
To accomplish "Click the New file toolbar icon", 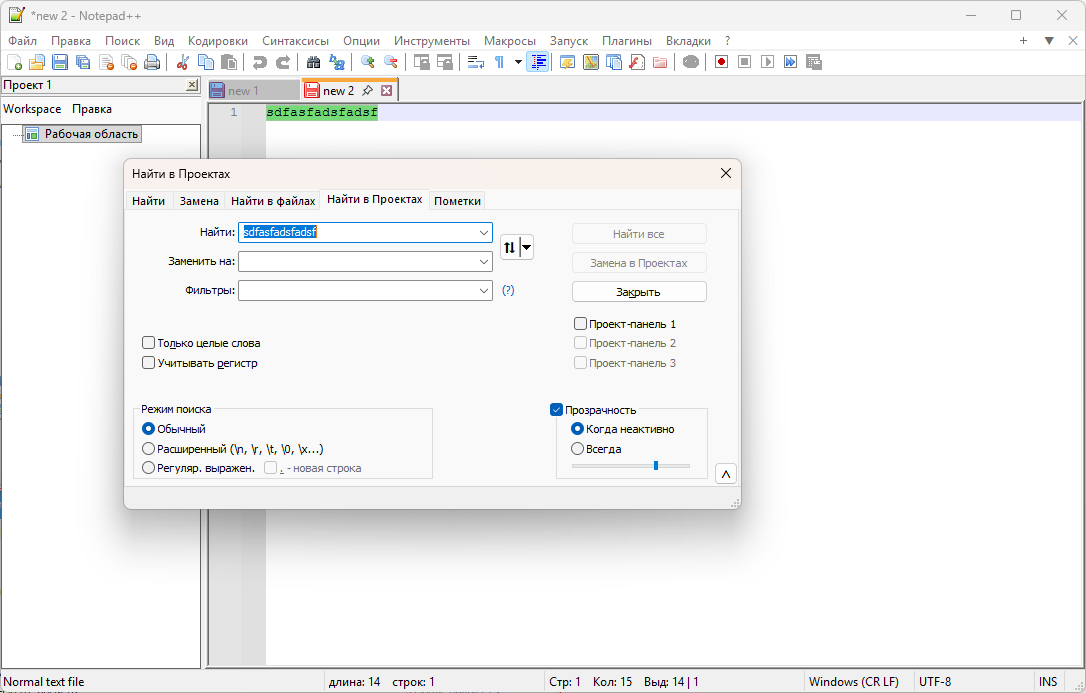I will (14, 62).
